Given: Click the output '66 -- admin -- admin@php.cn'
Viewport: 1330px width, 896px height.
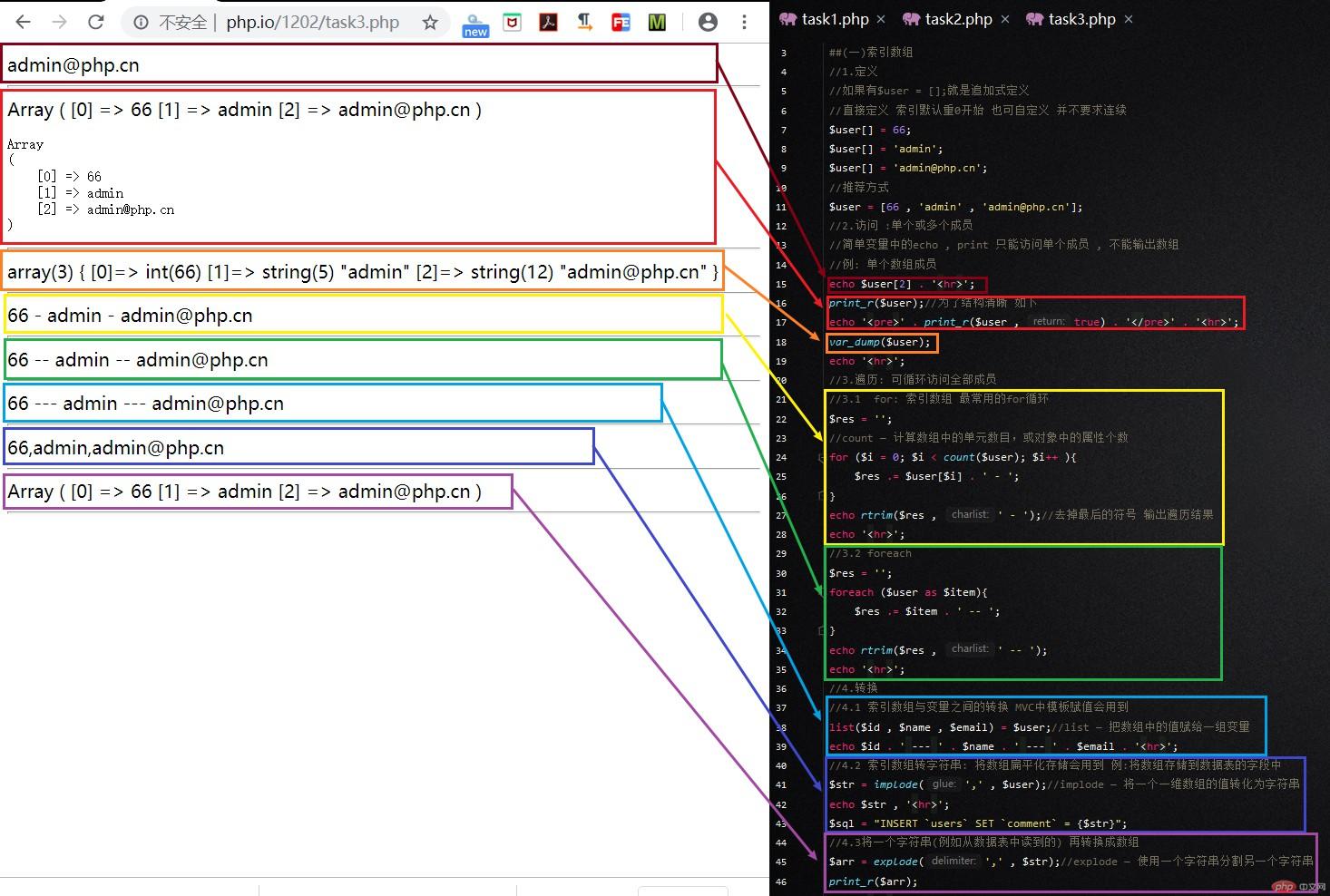Looking at the screenshot, I should click(138, 360).
